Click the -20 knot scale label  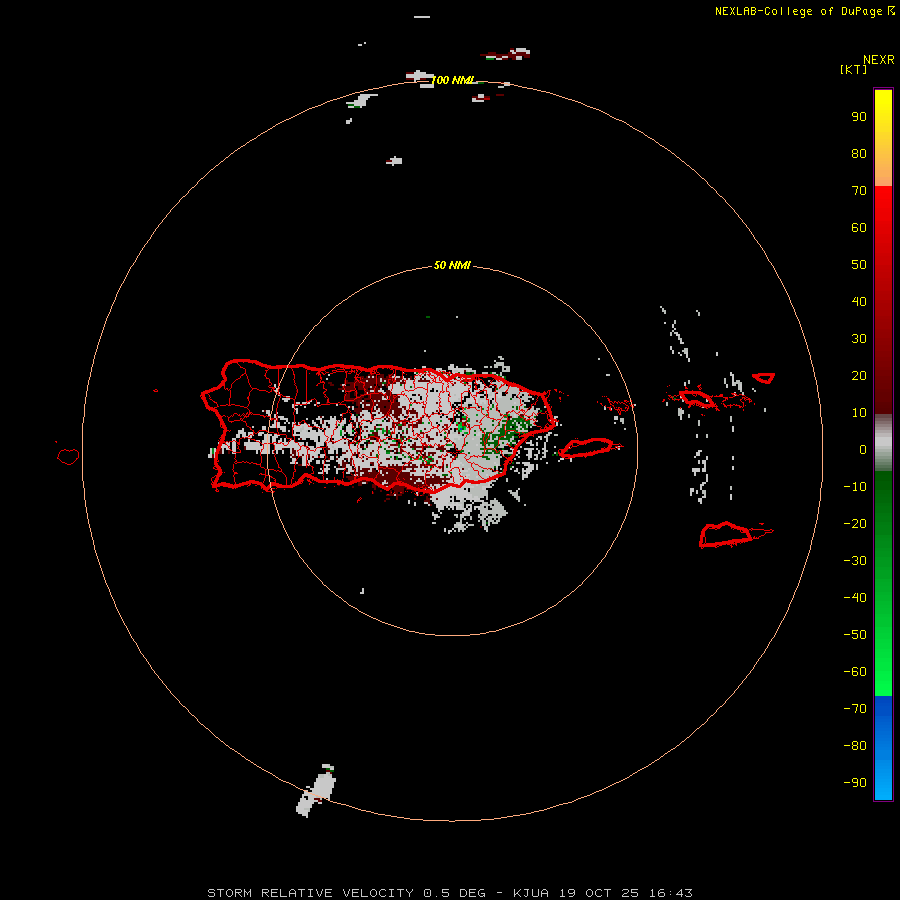point(855,523)
